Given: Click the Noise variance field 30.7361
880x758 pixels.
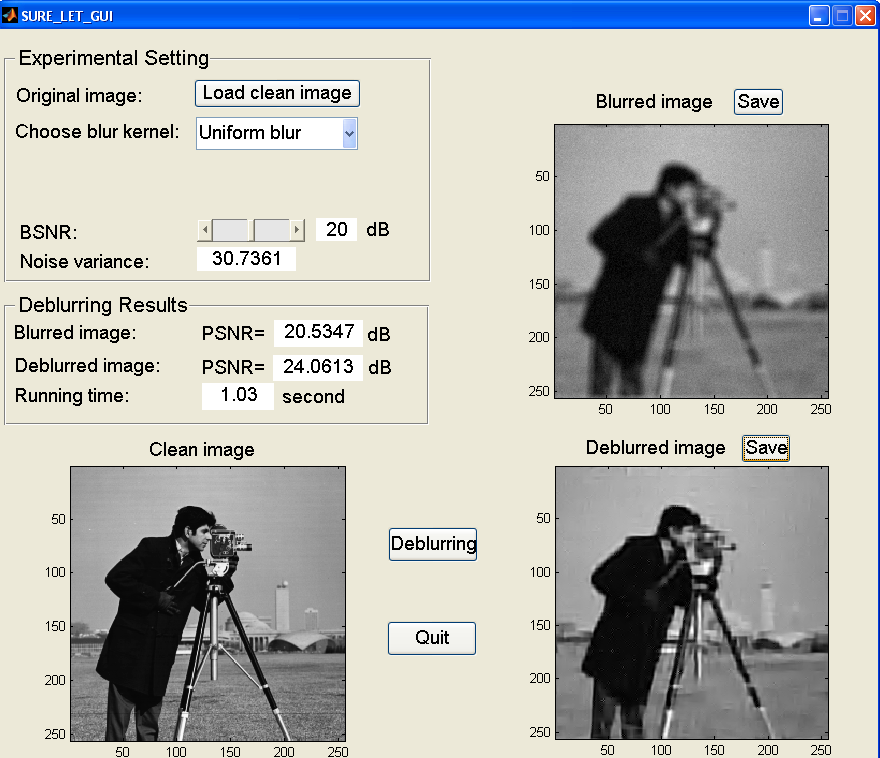Looking at the screenshot, I should click(246, 259).
